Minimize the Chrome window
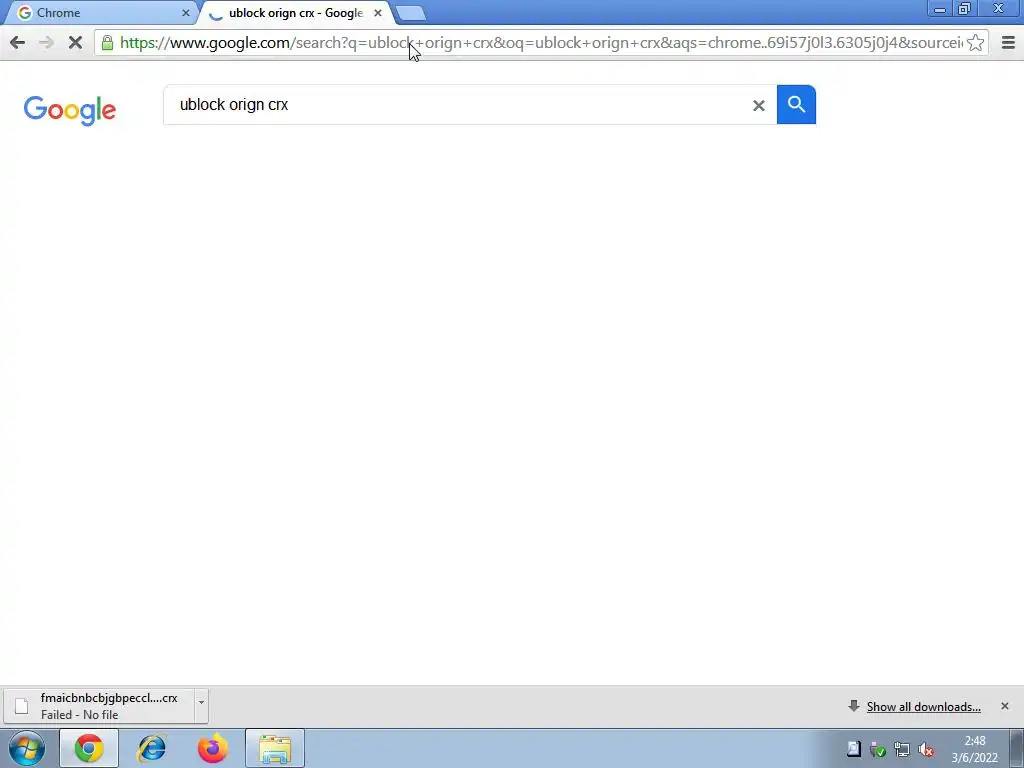 940,8
